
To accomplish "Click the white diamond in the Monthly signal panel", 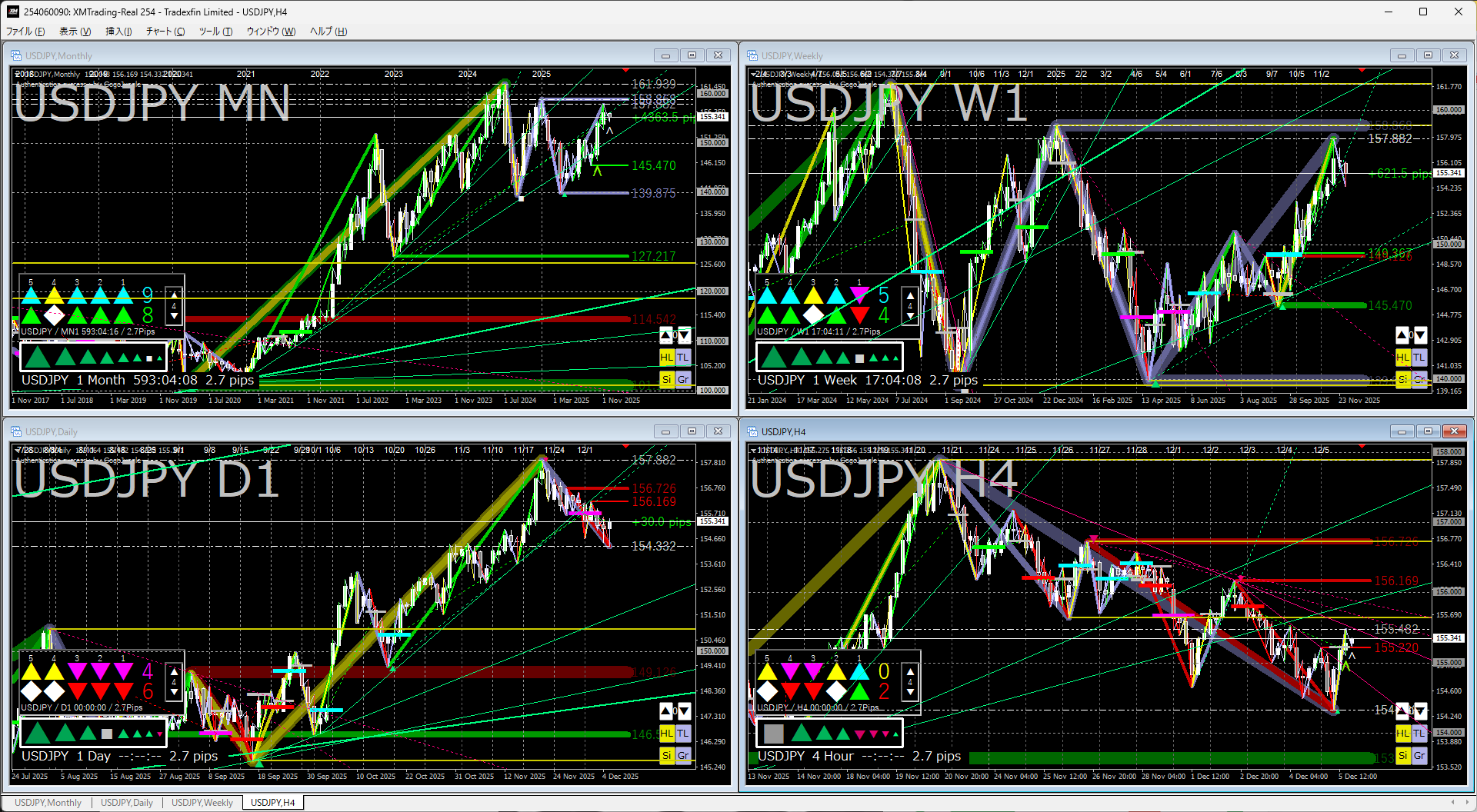I will coord(54,315).
